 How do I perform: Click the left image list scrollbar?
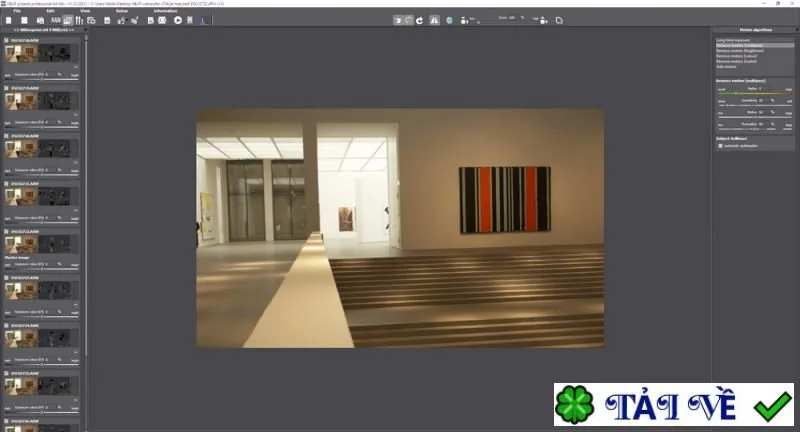tap(86, 194)
